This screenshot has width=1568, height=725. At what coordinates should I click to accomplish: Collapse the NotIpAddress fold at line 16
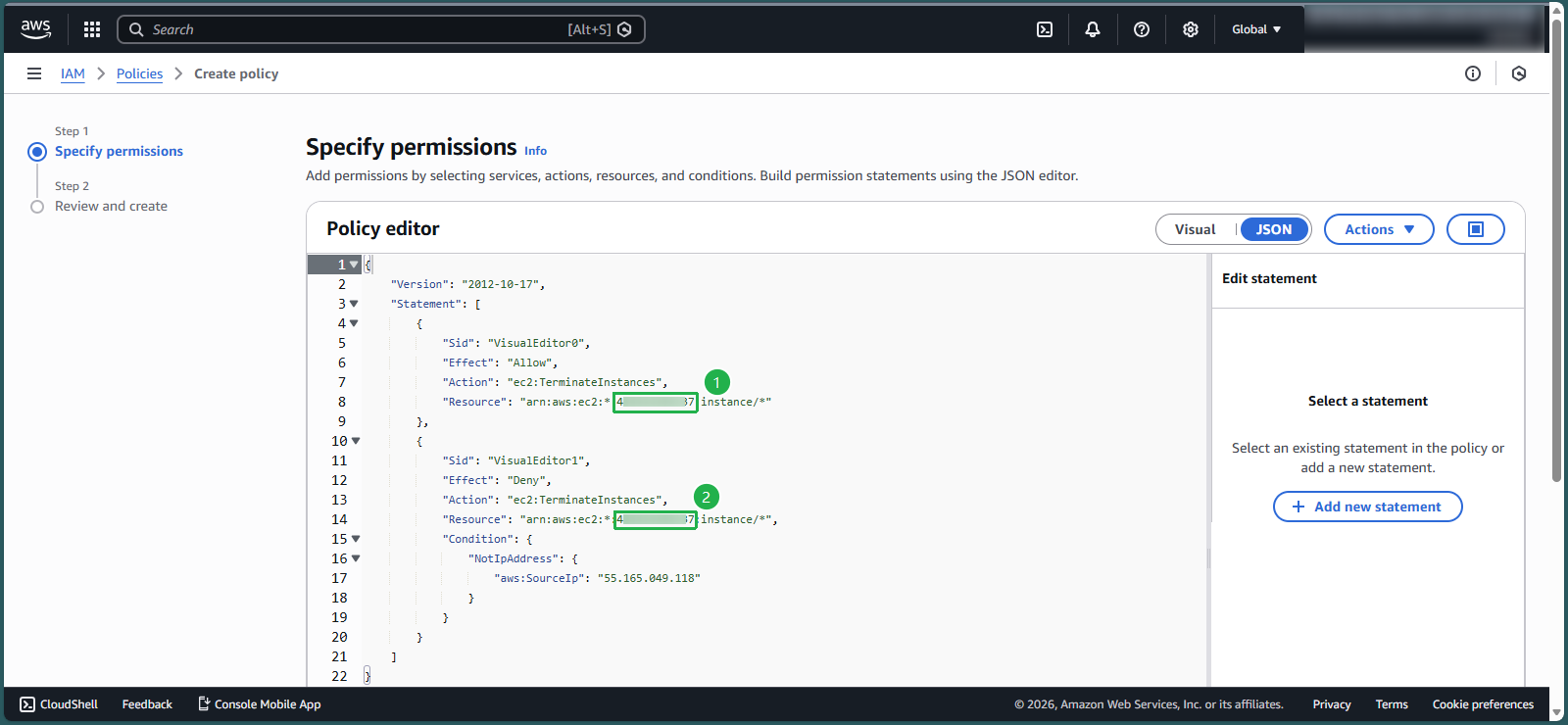click(x=356, y=558)
